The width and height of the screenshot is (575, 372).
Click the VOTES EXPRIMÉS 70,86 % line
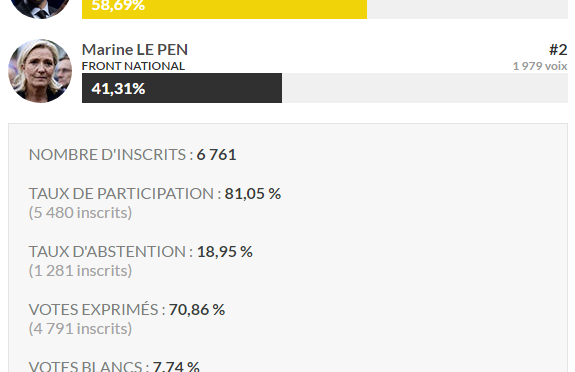pos(127,310)
